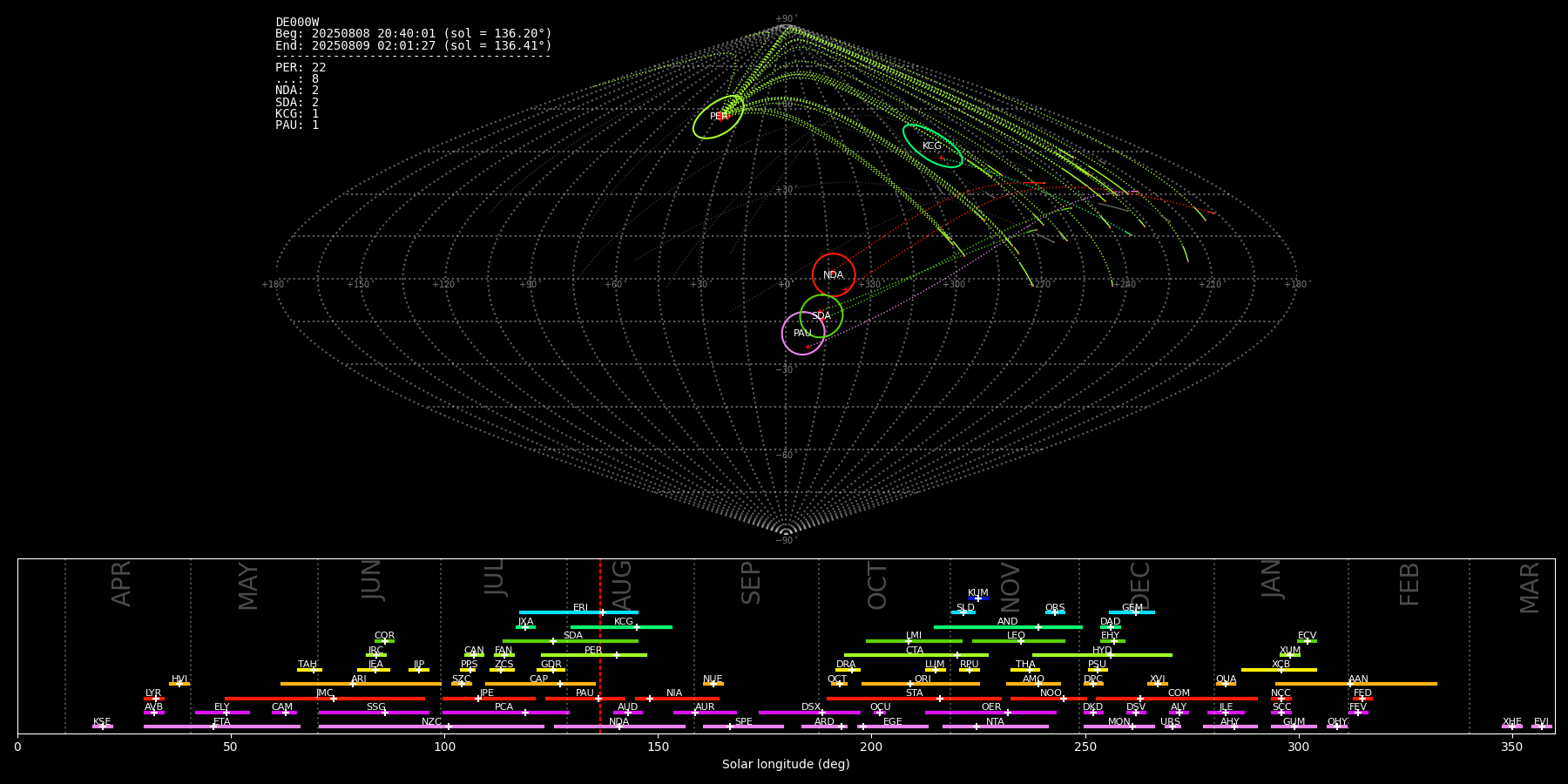Select the red NDA radiant circle on map
Image resolution: width=1568 pixels, height=784 pixels.
[x=834, y=275]
